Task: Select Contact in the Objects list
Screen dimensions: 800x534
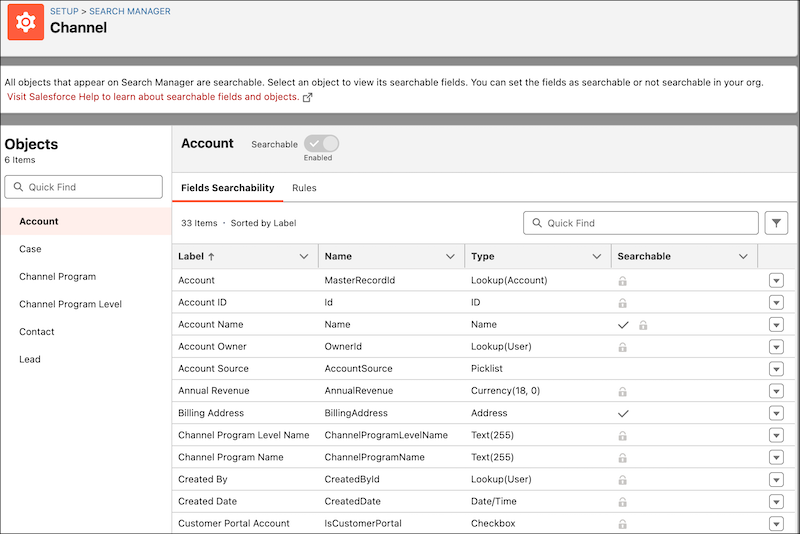Action: [86, 332]
